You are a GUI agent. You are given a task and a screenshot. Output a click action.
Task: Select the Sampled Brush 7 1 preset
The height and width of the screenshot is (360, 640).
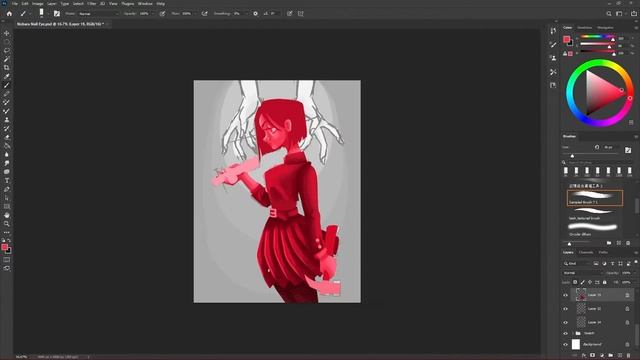595,198
